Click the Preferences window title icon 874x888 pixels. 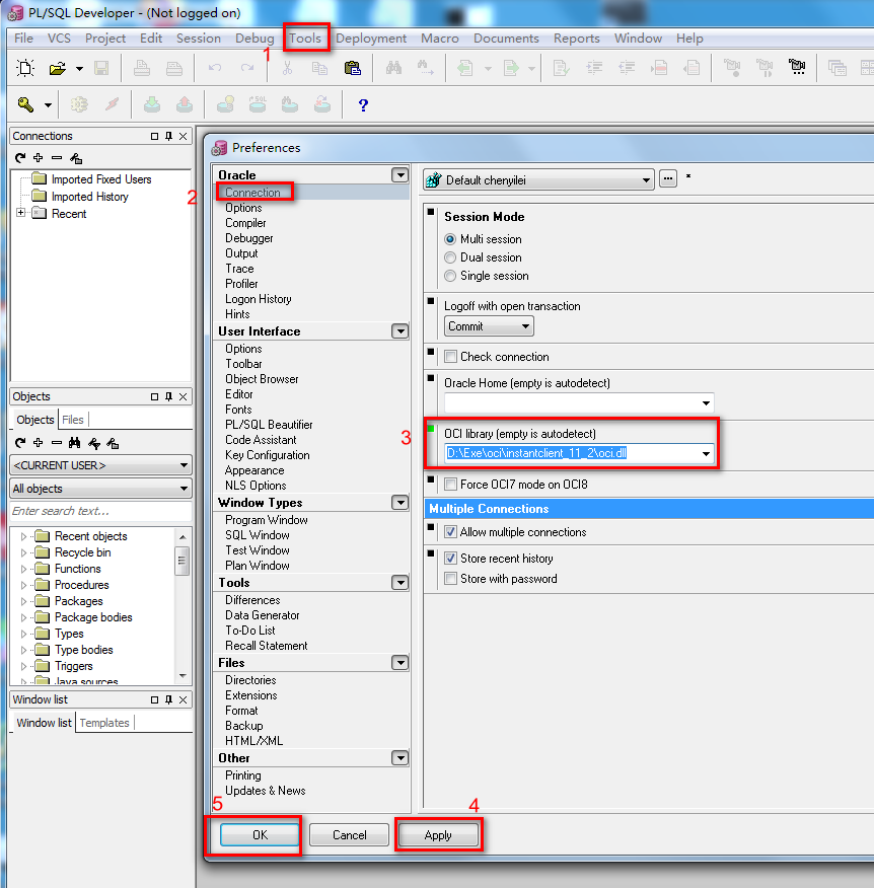(219, 148)
